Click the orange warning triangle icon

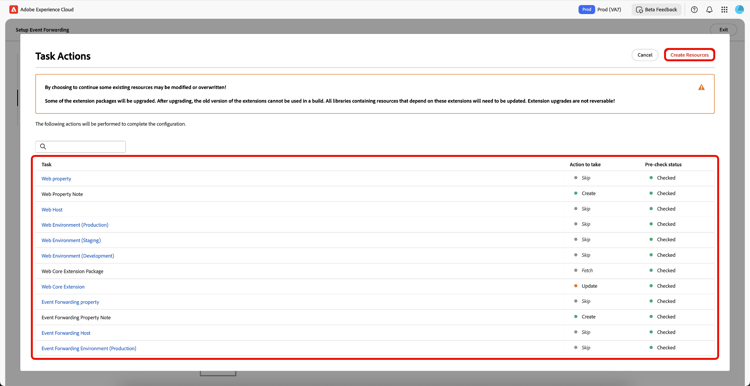pos(701,87)
